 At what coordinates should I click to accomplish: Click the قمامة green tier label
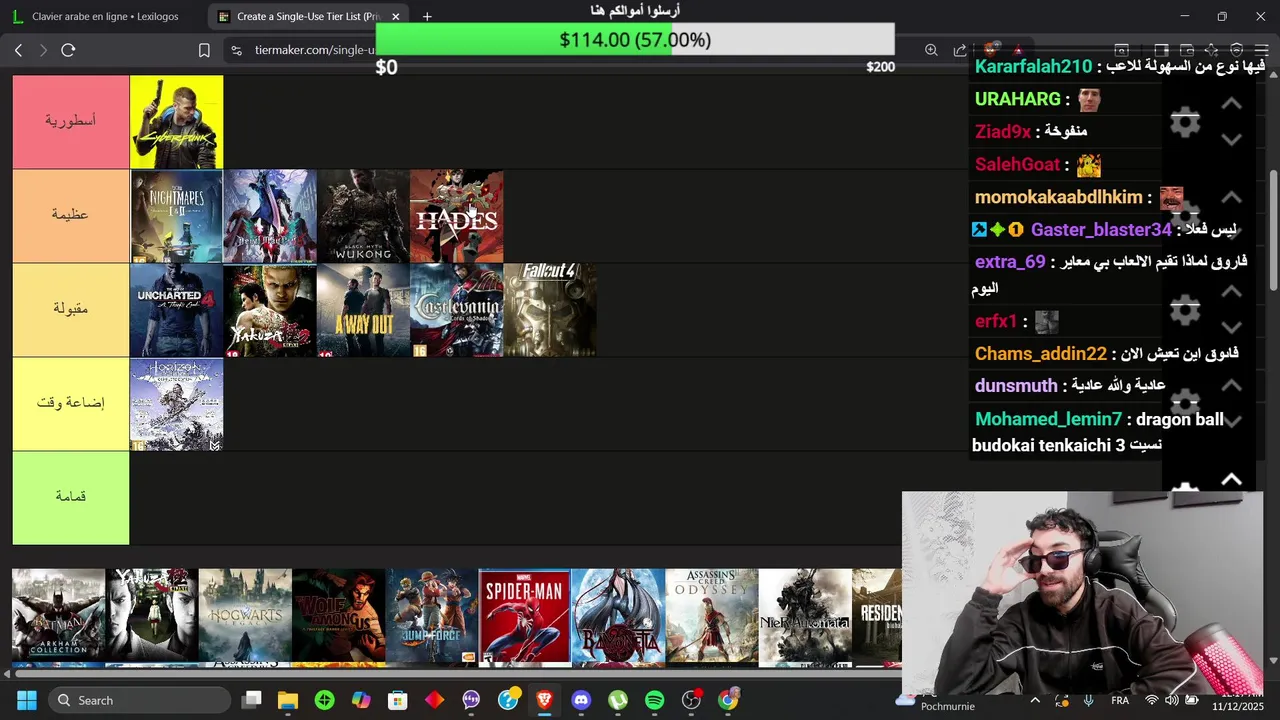click(x=71, y=497)
